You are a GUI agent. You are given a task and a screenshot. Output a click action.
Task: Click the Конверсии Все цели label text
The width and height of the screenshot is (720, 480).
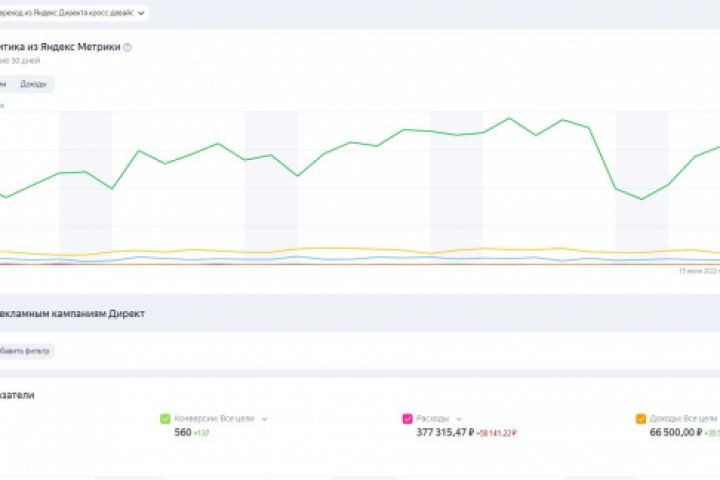[215, 419]
